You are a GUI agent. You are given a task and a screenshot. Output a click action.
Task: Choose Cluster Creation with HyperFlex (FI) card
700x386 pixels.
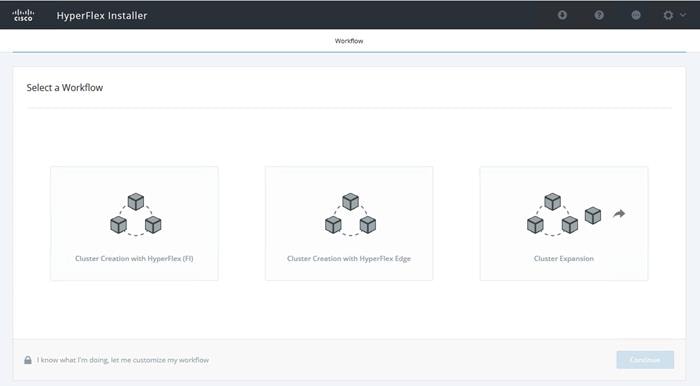point(134,224)
